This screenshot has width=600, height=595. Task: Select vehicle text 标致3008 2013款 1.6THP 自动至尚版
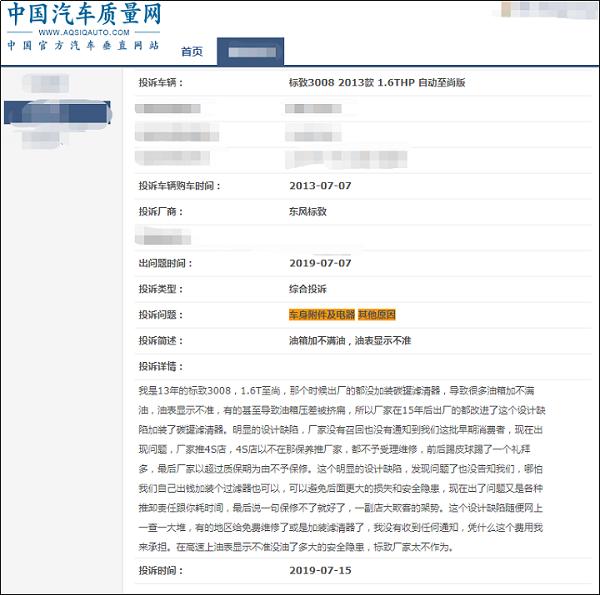coord(377,83)
